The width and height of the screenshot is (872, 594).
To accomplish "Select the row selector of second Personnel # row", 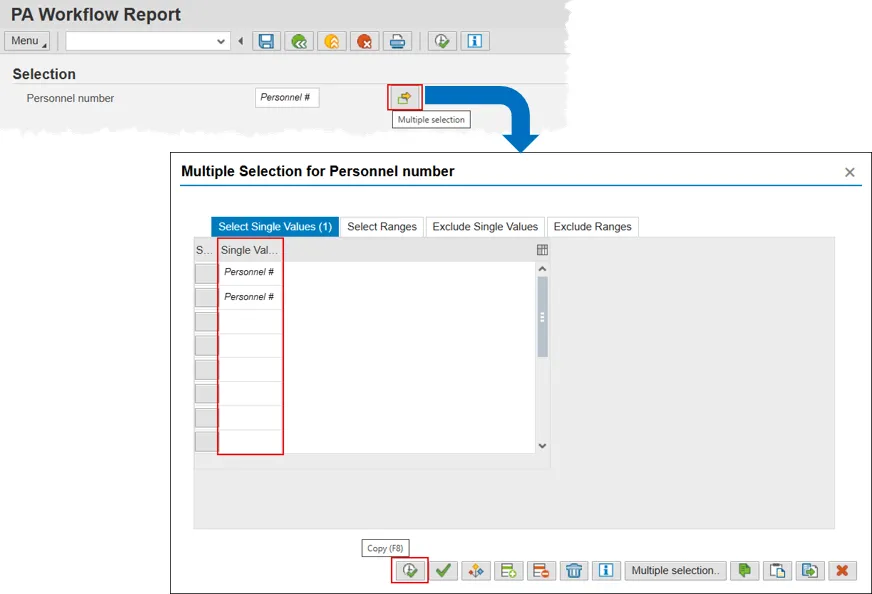I will pyautogui.click(x=206, y=297).
